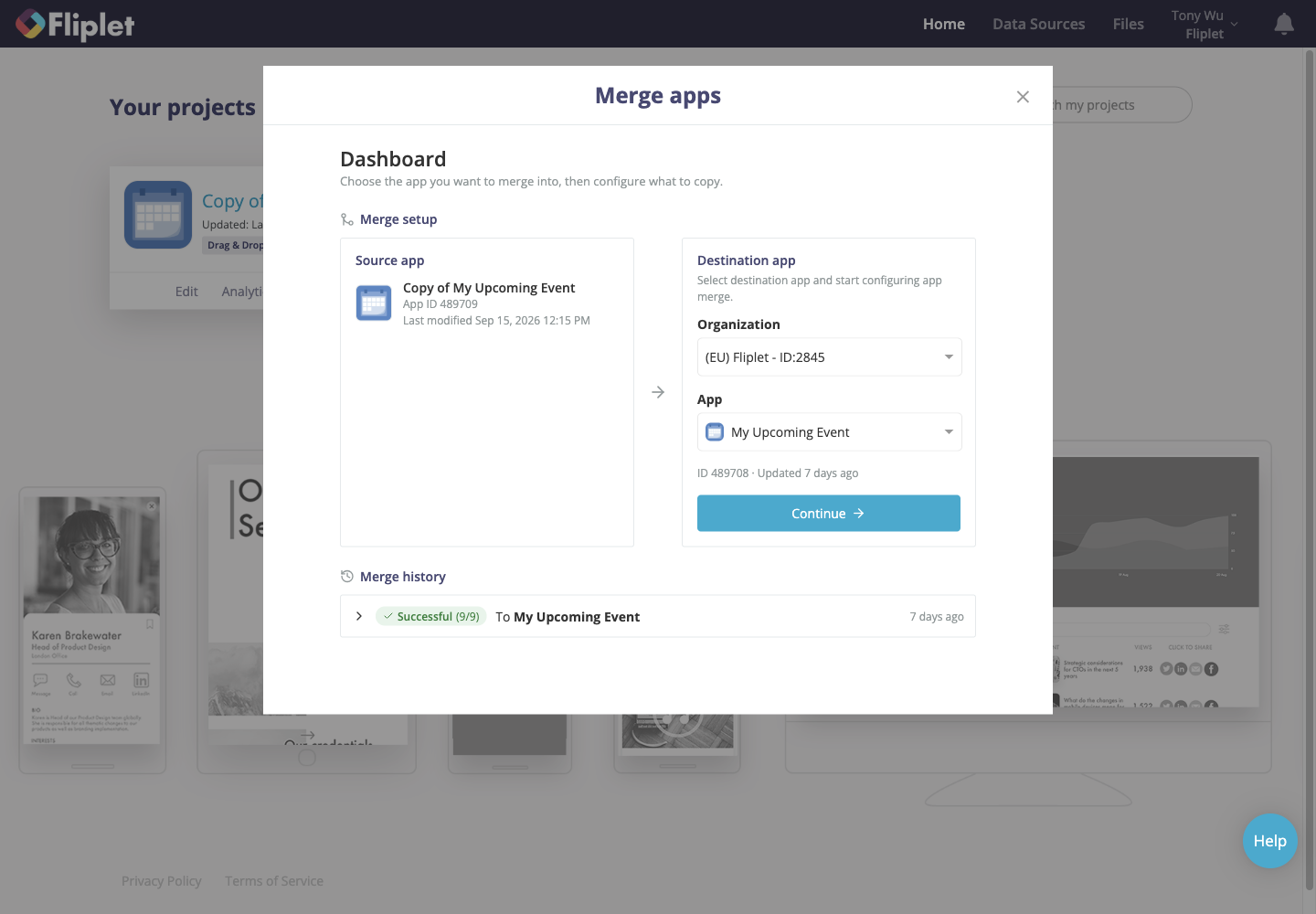Click the source app calendar icon
1316x914 pixels.
pos(374,303)
